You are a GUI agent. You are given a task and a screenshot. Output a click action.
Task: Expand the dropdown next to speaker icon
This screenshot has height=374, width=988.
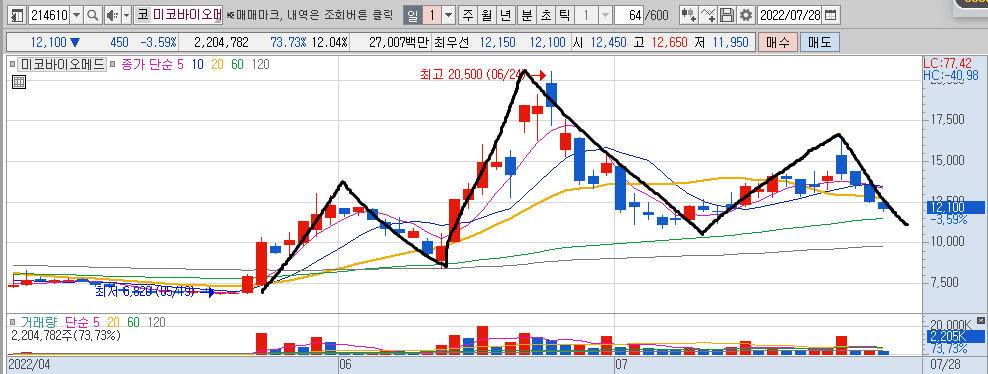click(126, 15)
